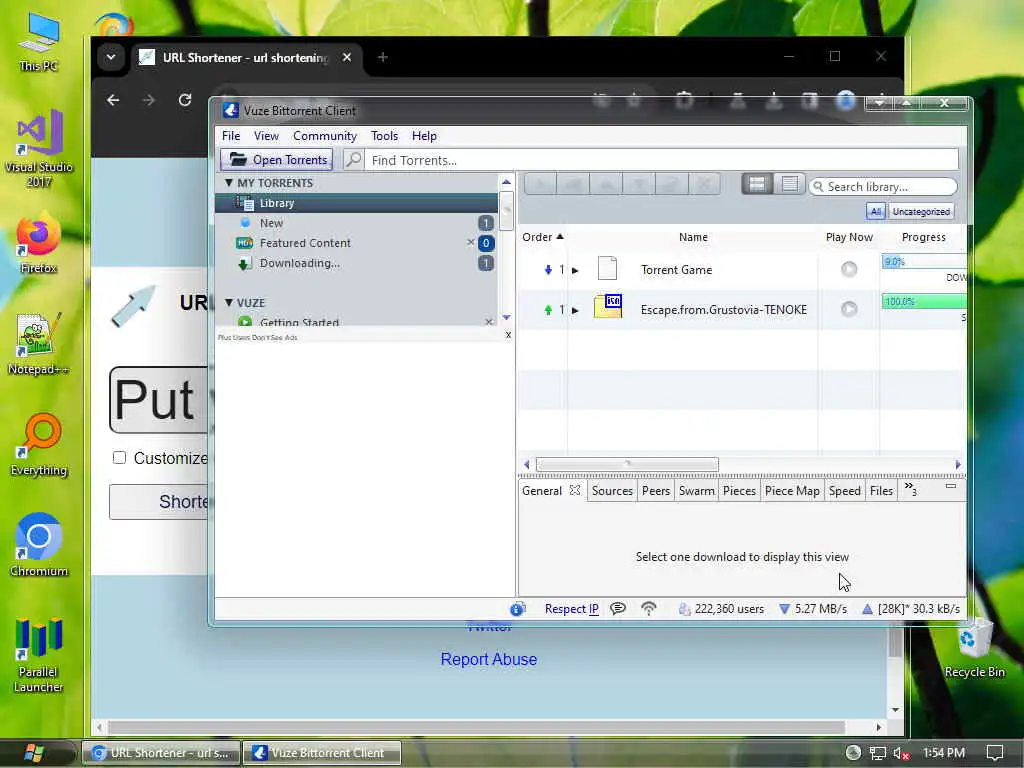Switch to the Pieces tab
Viewport: 1024px width, 768px height.
[739, 490]
